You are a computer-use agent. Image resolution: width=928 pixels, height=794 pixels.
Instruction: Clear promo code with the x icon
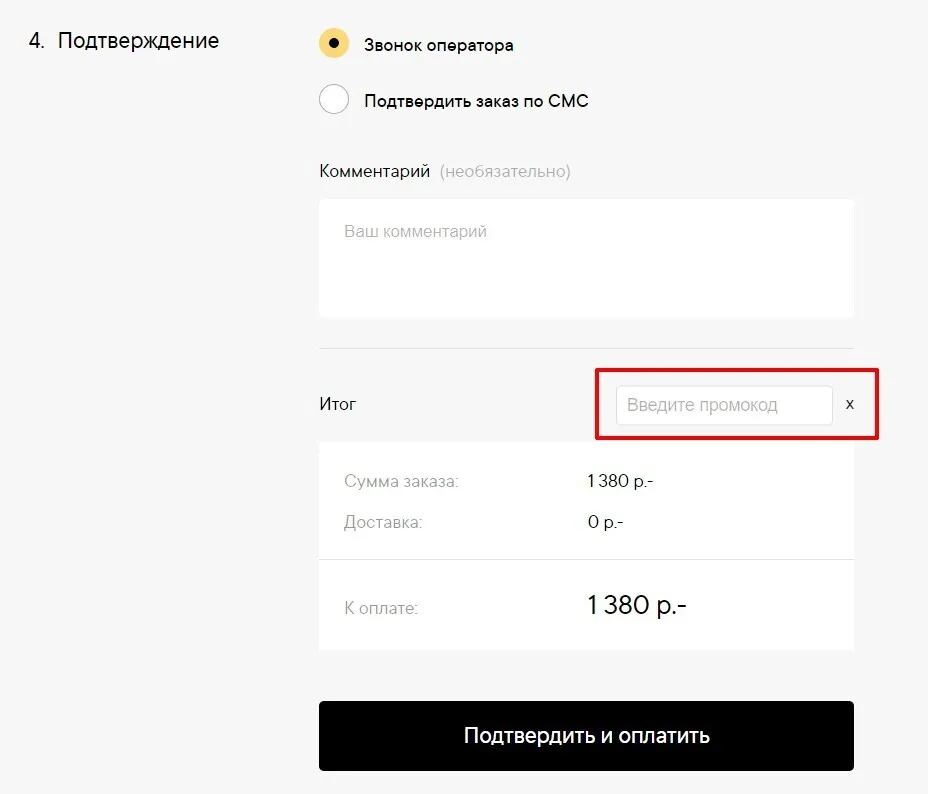pyautogui.click(x=850, y=405)
